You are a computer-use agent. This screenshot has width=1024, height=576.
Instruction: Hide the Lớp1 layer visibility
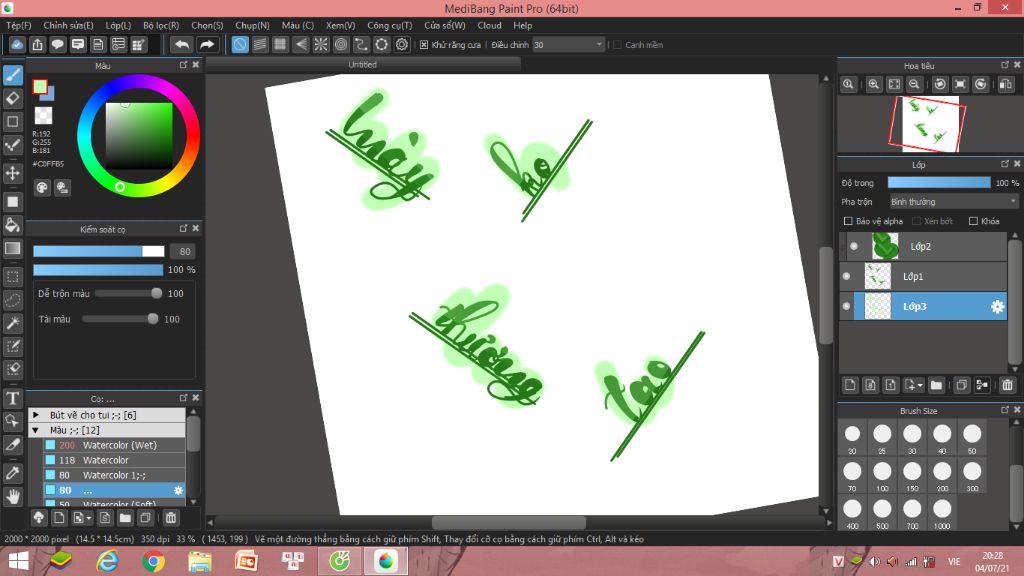847,276
